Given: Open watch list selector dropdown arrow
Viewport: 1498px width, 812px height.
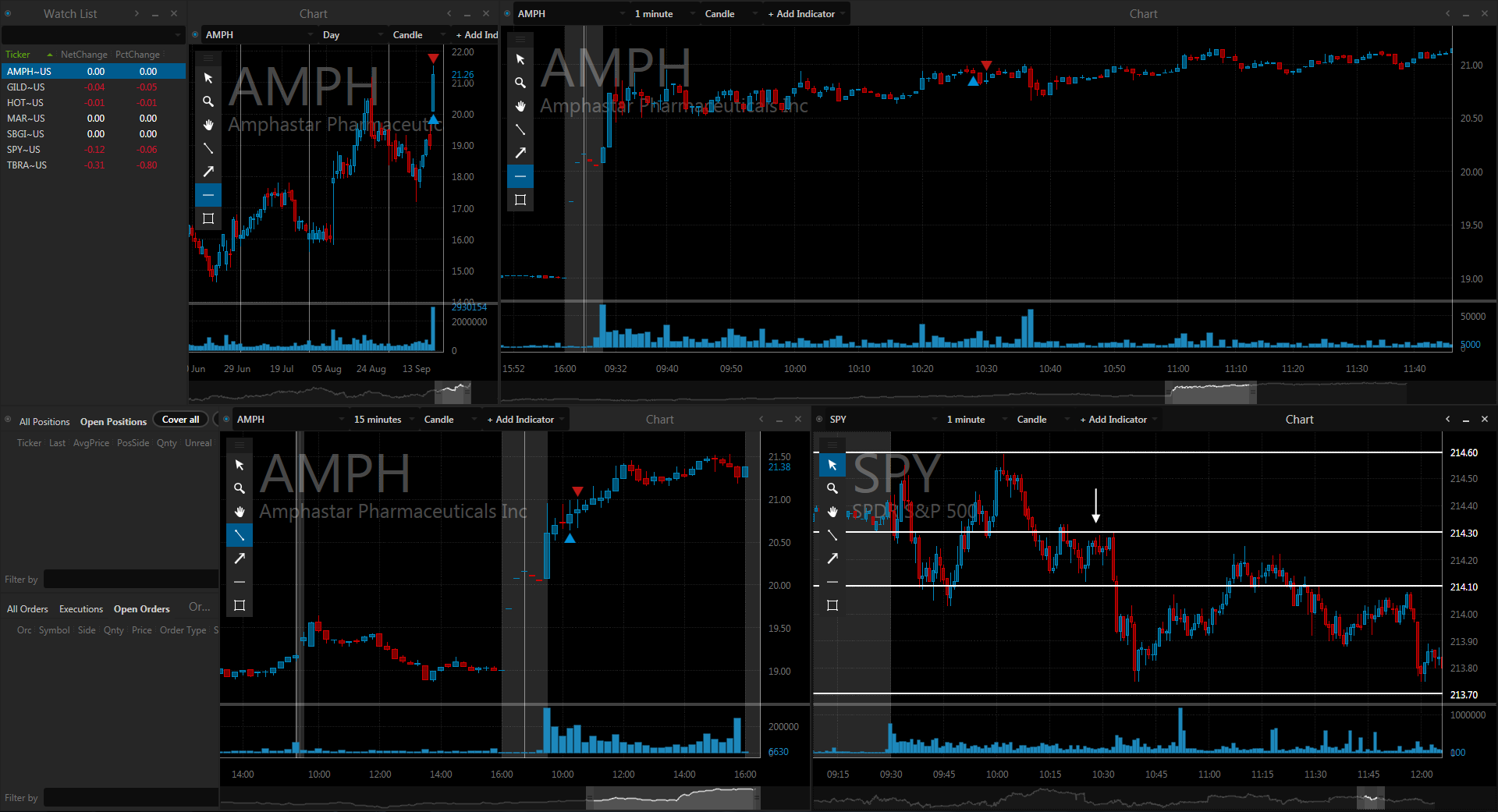Looking at the screenshot, I should click(x=178, y=35).
